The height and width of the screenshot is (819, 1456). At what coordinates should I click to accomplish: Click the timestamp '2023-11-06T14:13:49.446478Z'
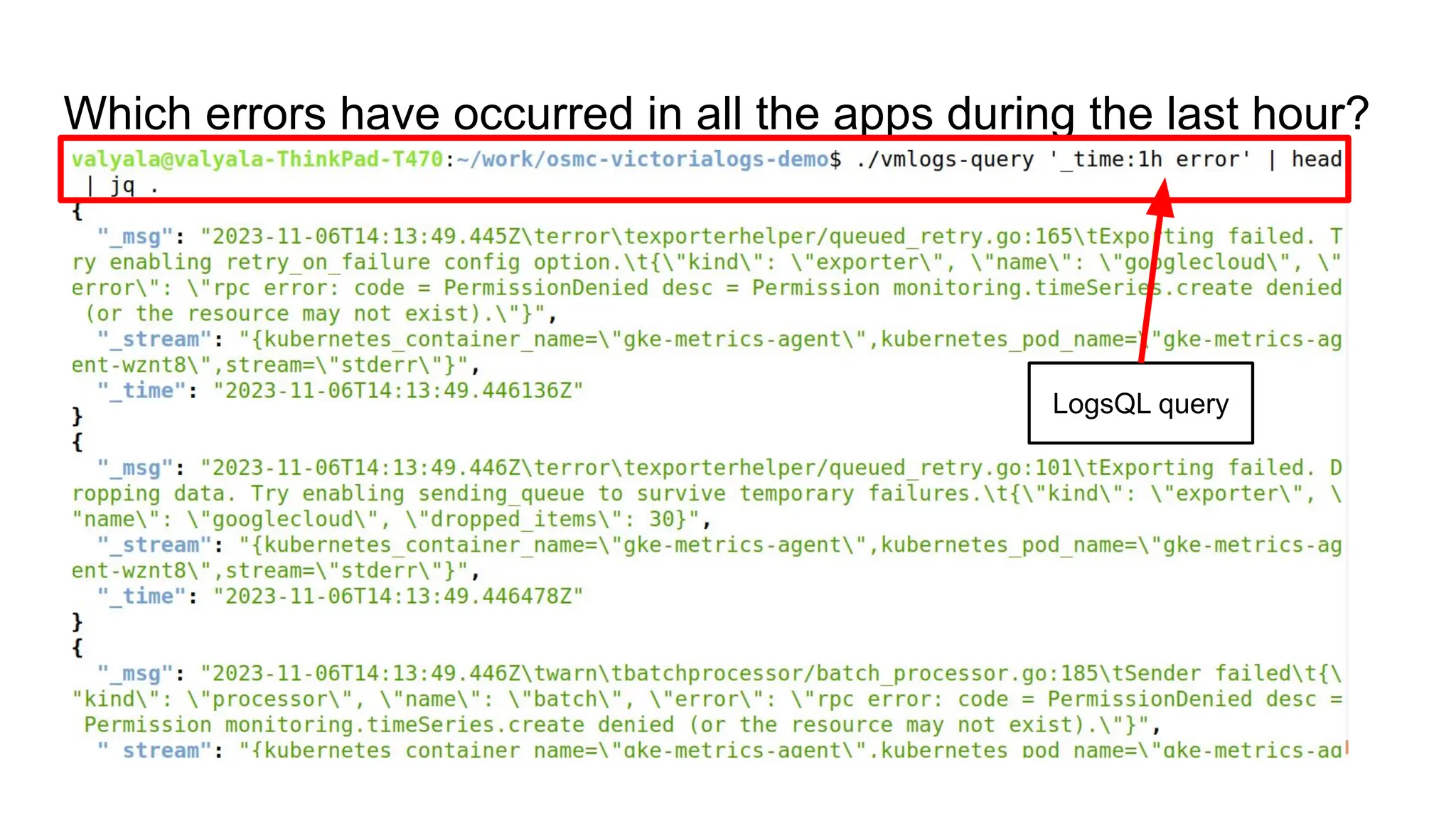click(x=398, y=596)
